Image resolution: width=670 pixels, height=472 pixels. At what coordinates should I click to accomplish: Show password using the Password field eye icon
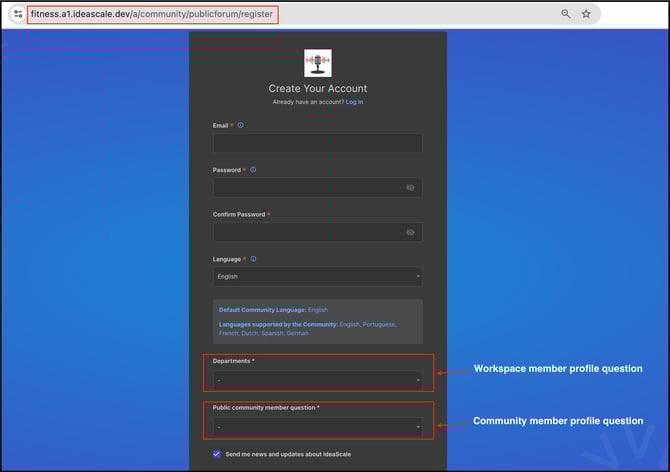point(410,188)
